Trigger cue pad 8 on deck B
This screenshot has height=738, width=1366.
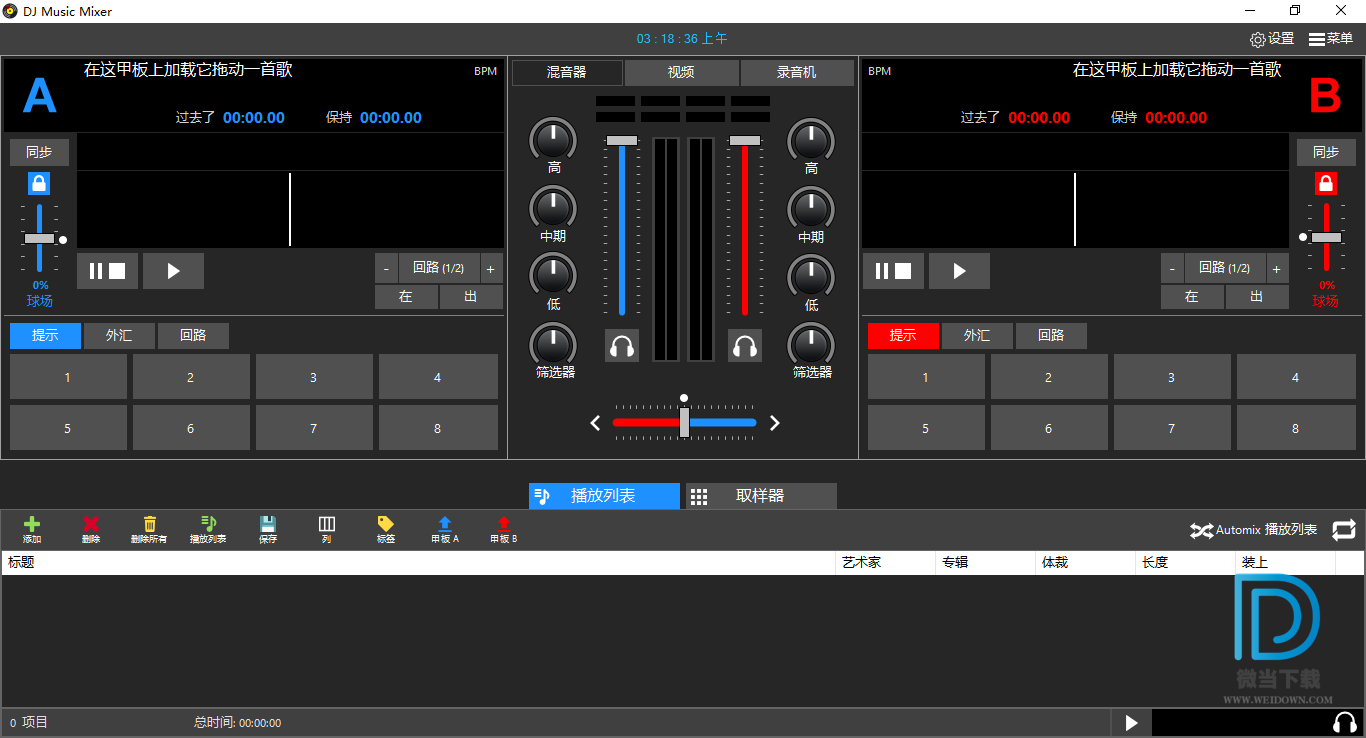click(x=1295, y=428)
